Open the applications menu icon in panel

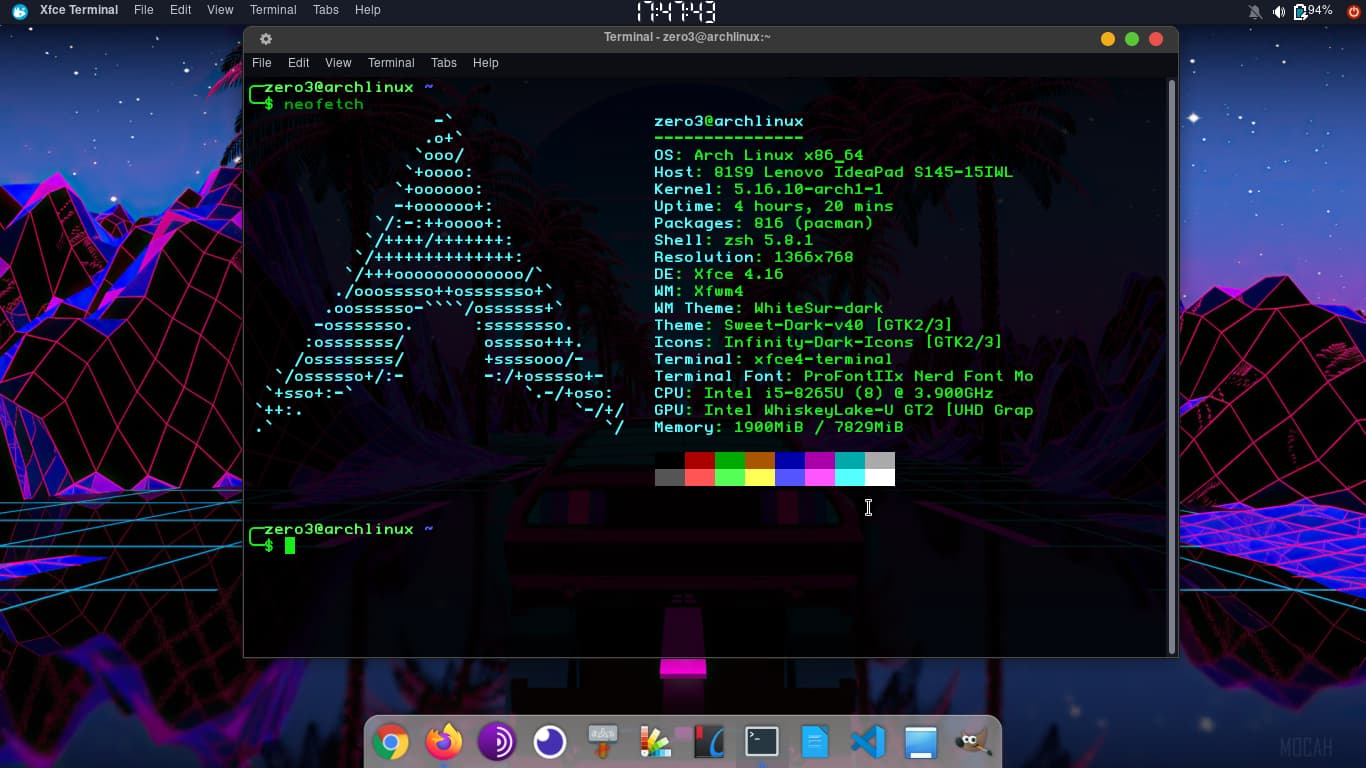click(x=20, y=11)
